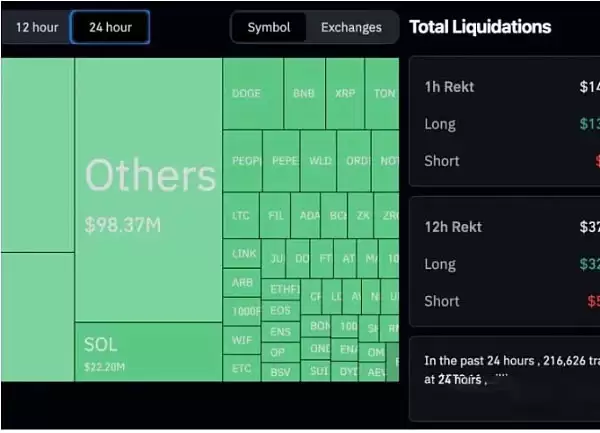Select the LTC tile
600x433 pixels.
241,215
